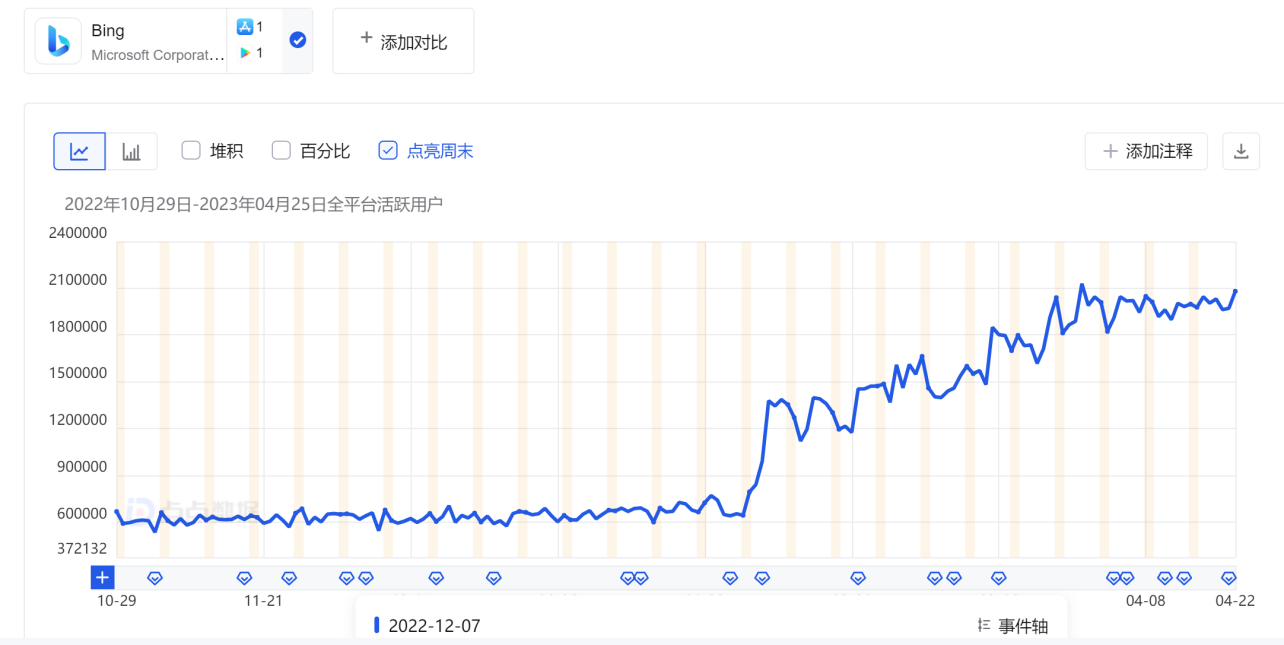Click the event axis list icon

(982, 624)
